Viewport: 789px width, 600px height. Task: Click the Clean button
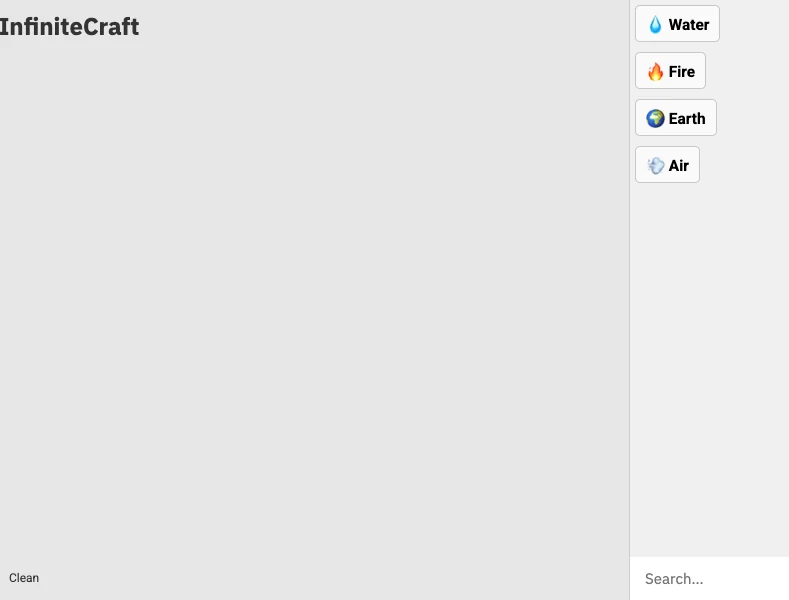(x=24, y=578)
